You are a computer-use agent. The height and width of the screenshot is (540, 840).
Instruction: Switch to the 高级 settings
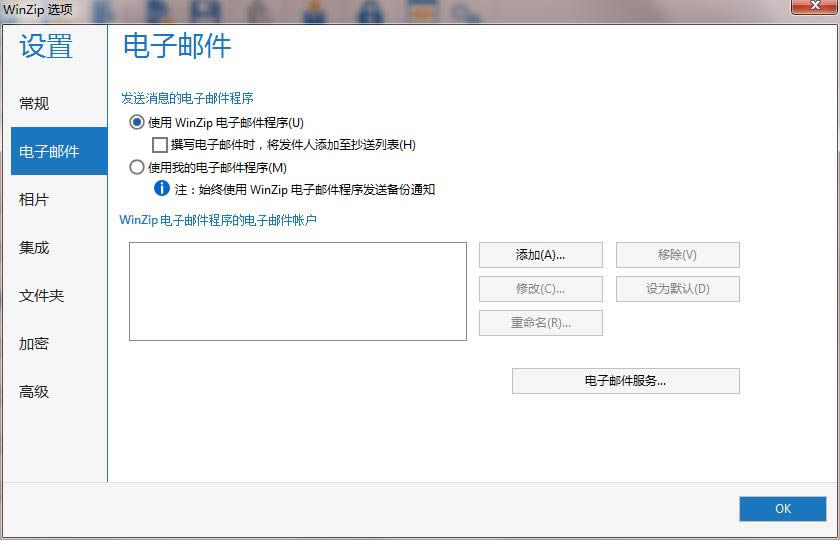[34, 392]
